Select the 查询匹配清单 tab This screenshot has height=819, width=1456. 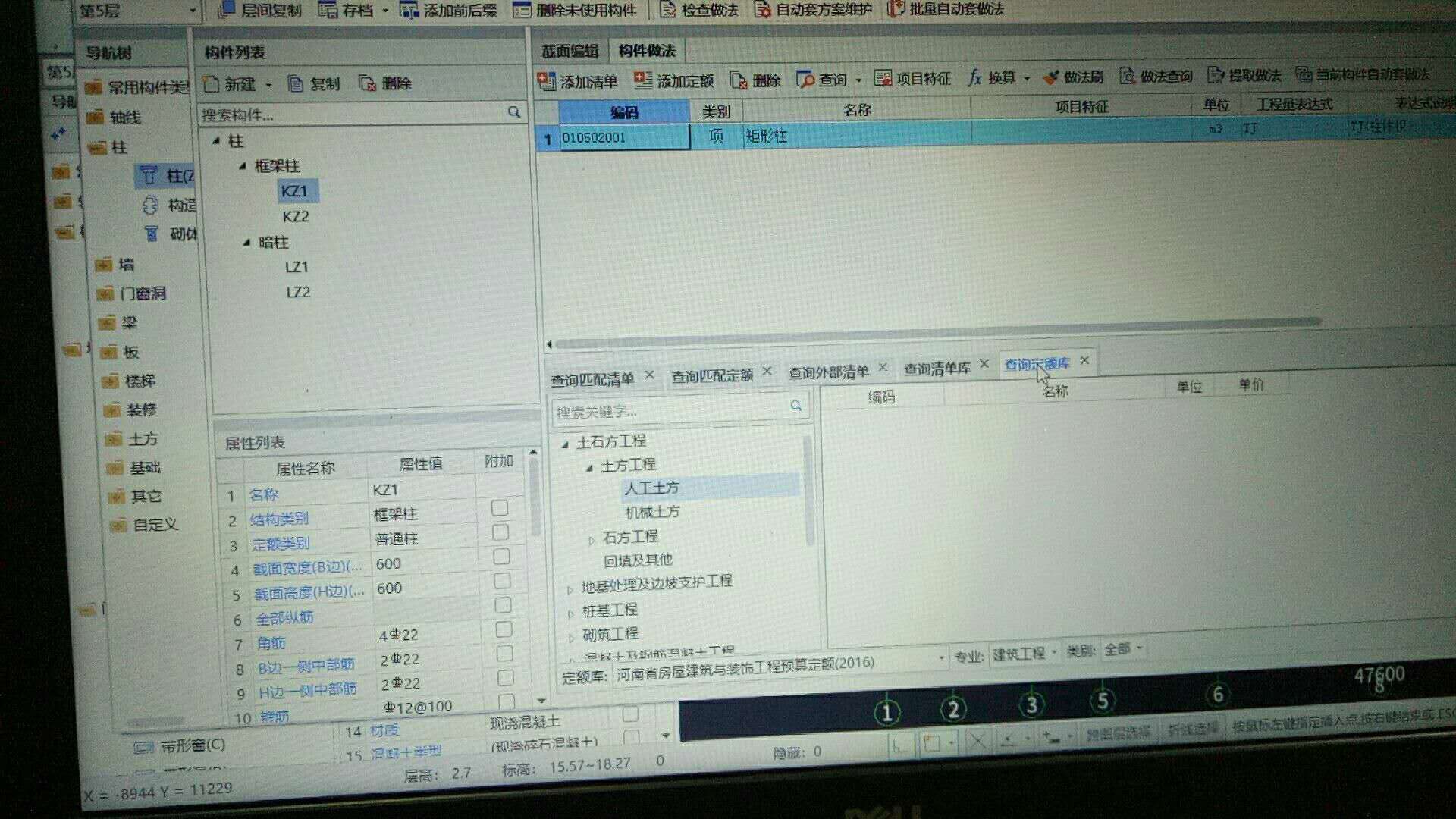coord(595,370)
